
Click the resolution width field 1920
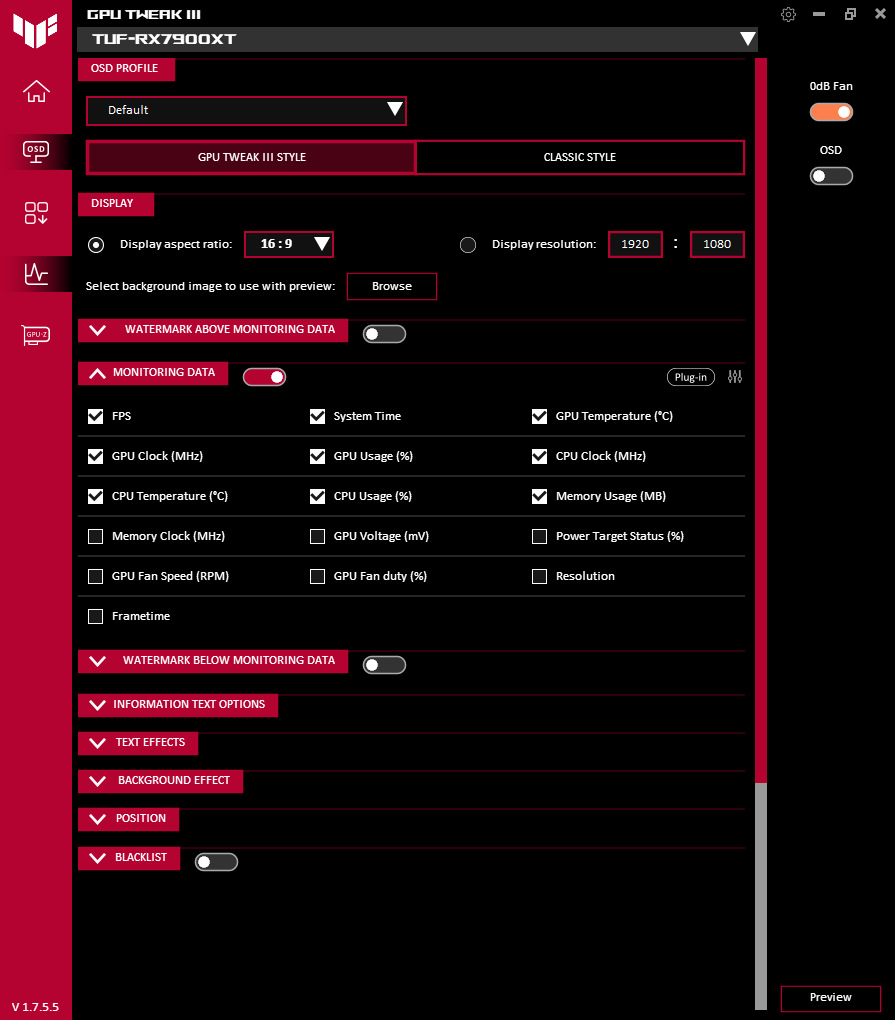635,244
